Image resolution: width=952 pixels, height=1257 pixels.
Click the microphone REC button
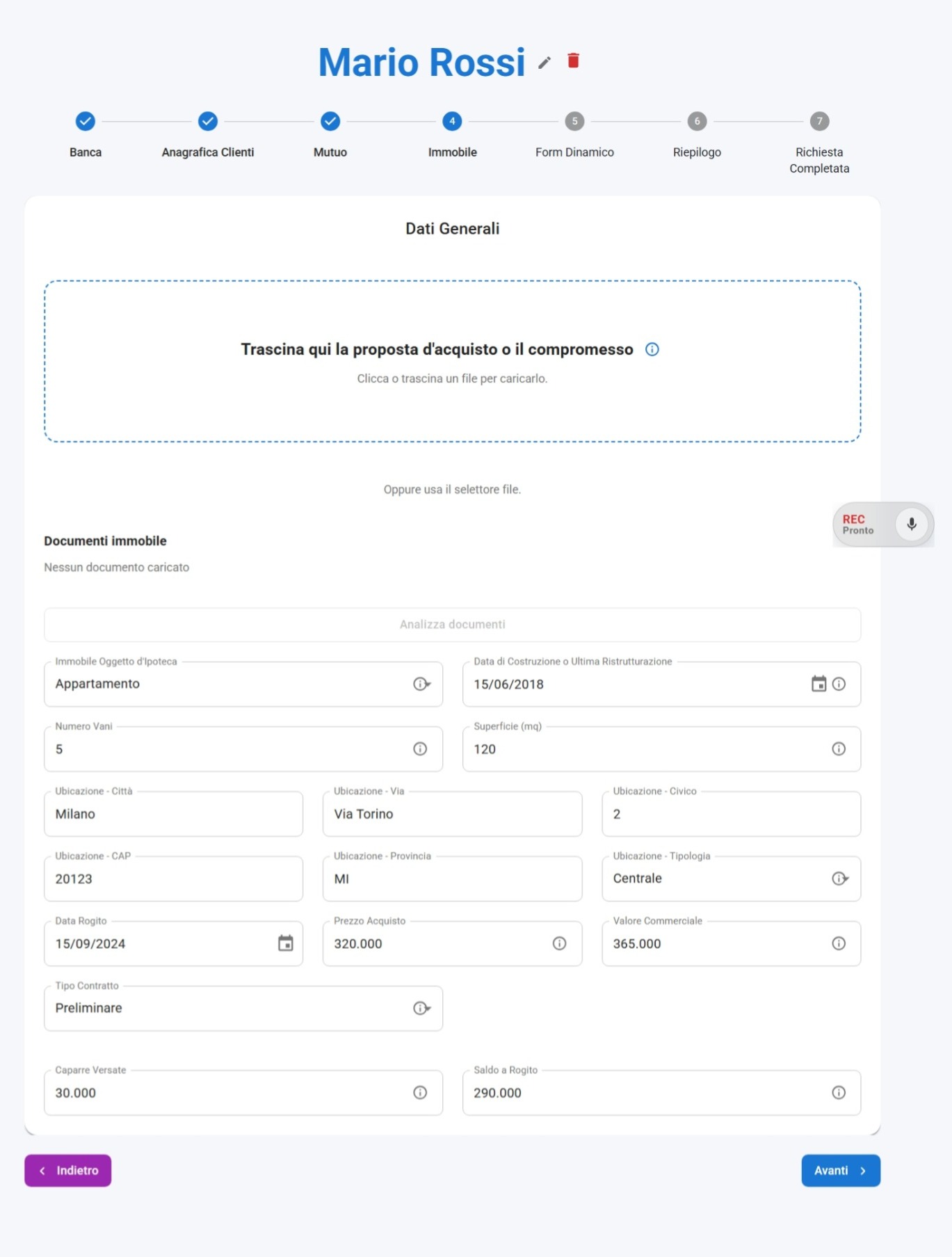pos(911,524)
